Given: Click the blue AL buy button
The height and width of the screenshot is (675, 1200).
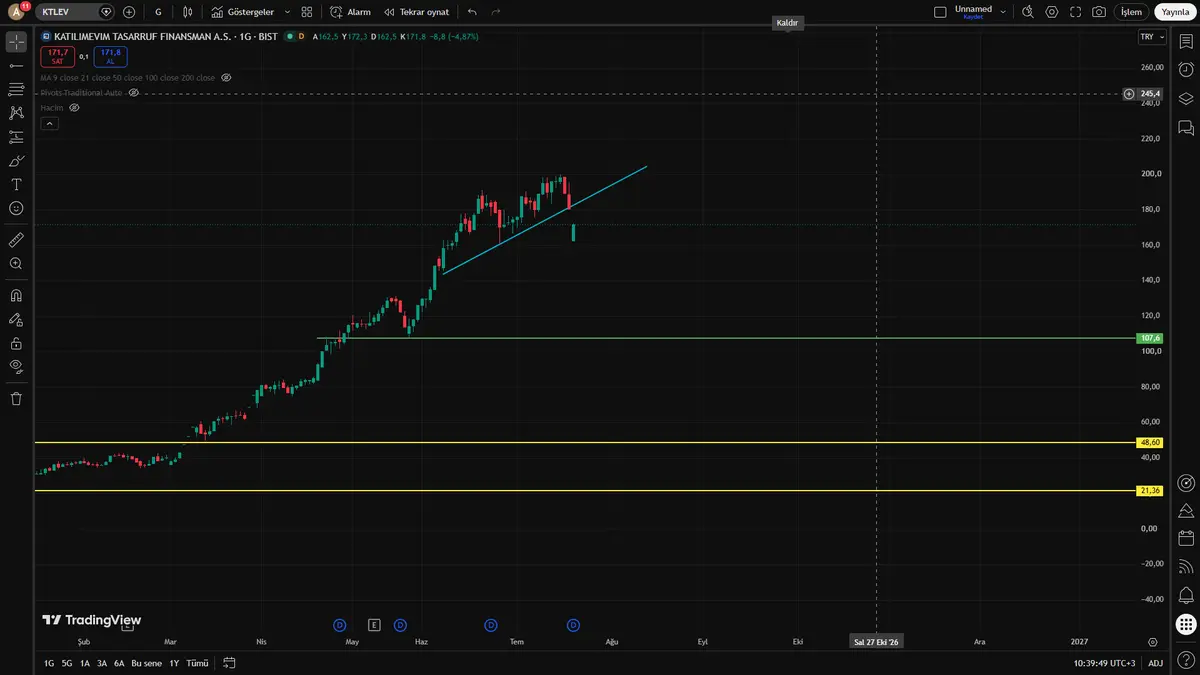Looking at the screenshot, I should pyautogui.click(x=110, y=56).
